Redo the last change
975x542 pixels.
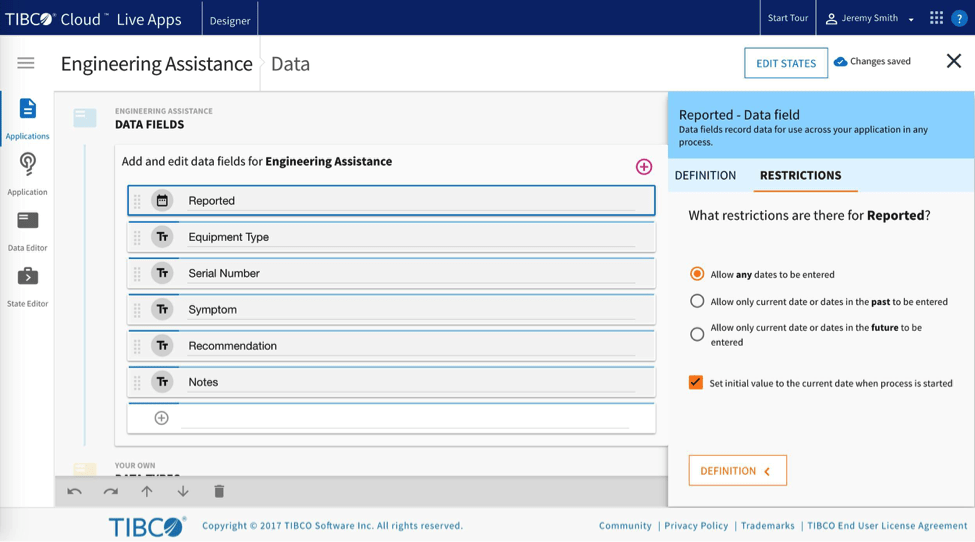point(111,492)
